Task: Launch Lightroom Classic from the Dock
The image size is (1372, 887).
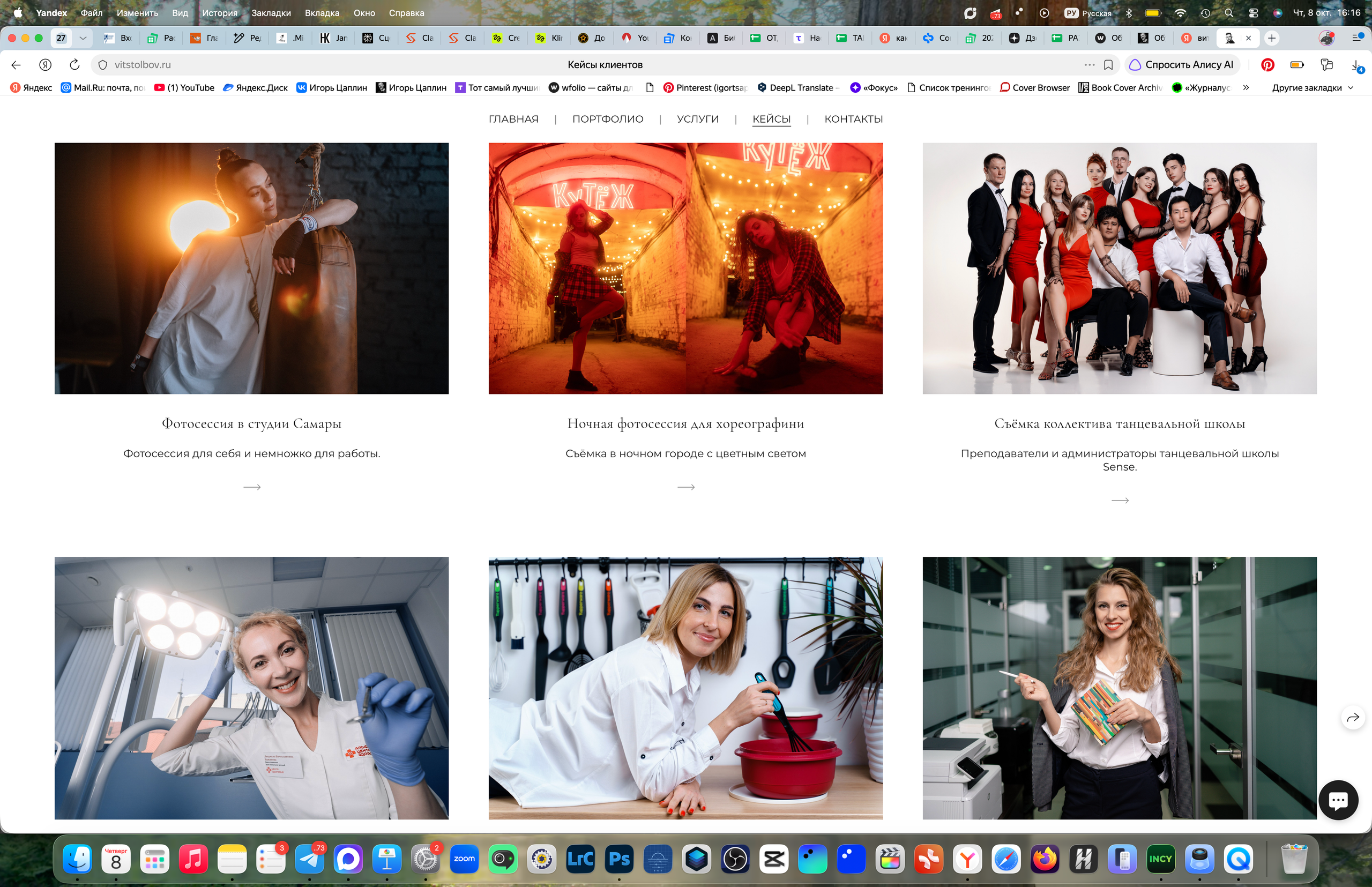Action: pos(580,859)
